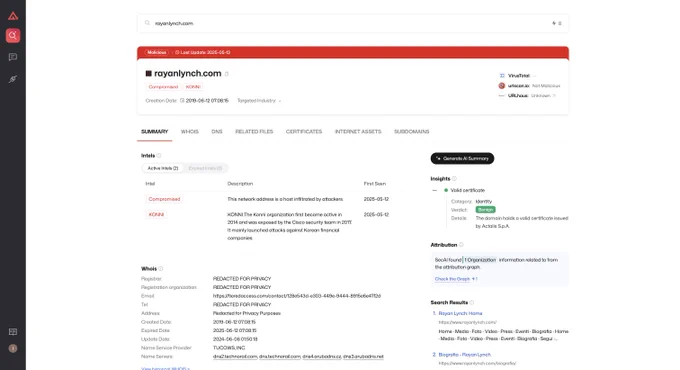
Task: Click the urlscan.io logo icon
Action: pyautogui.click(x=502, y=86)
